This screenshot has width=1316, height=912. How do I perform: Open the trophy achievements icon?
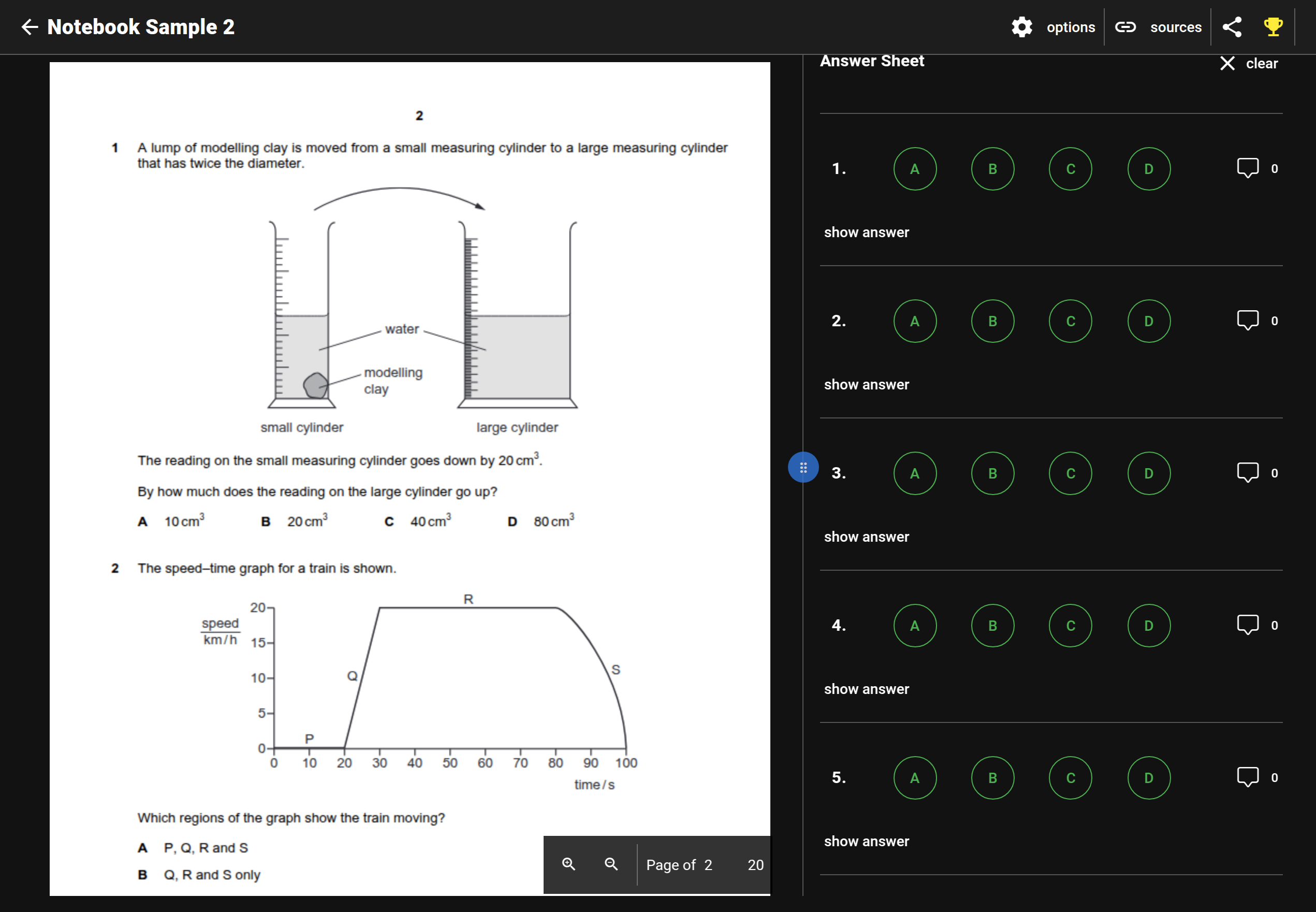[1273, 27]
